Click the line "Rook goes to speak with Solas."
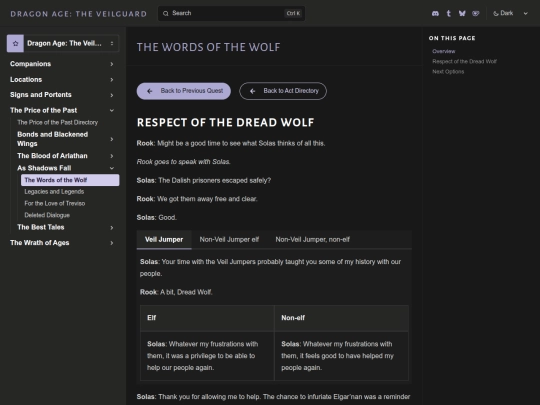 tap(184, 162)
